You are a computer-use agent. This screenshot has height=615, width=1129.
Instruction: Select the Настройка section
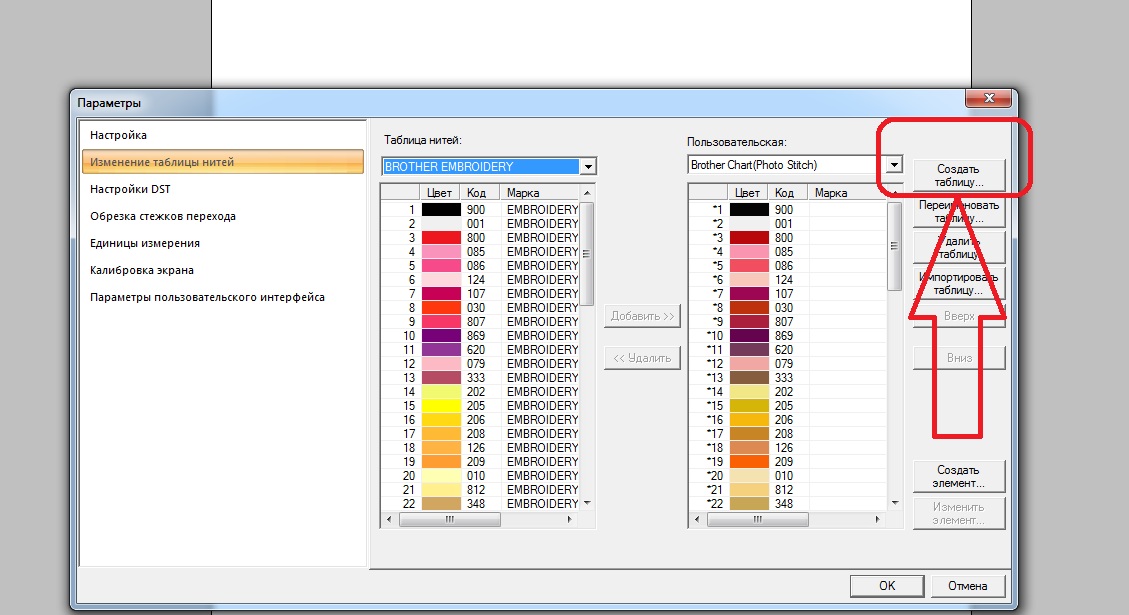[x=119, y=135]
